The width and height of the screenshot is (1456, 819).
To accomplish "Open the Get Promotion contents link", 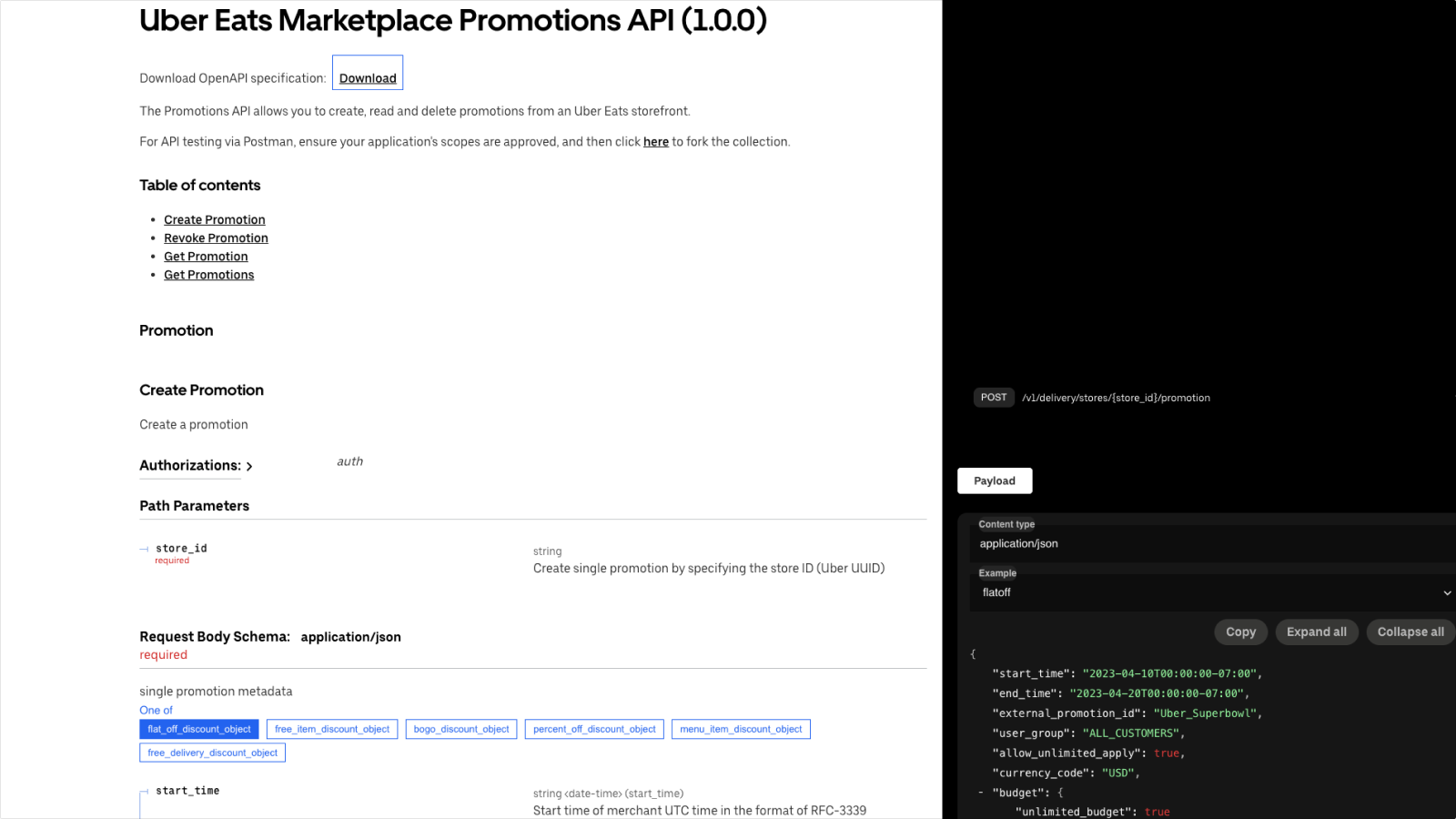I will pos(206,257).
